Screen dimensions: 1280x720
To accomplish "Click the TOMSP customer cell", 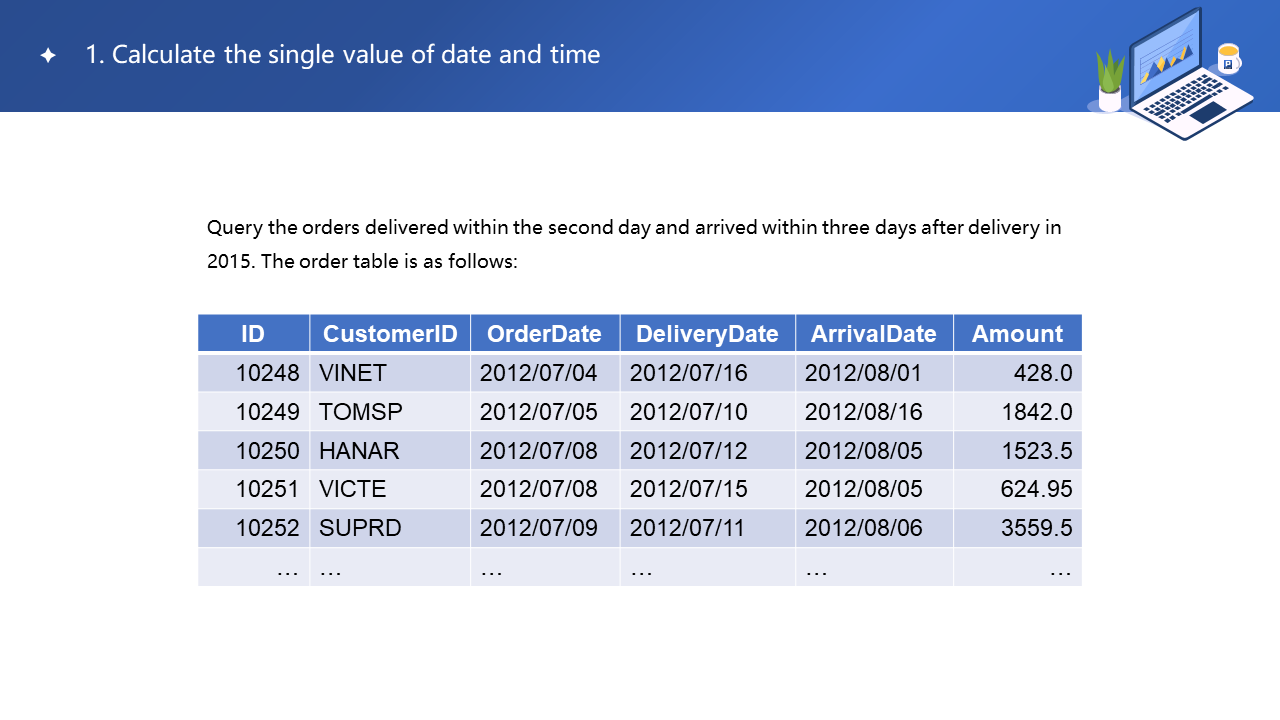I will pos(361,412).
